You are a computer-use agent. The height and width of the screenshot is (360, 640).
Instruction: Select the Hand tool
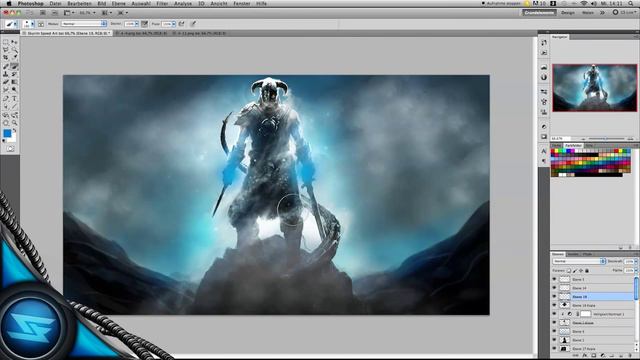[6, 122]
